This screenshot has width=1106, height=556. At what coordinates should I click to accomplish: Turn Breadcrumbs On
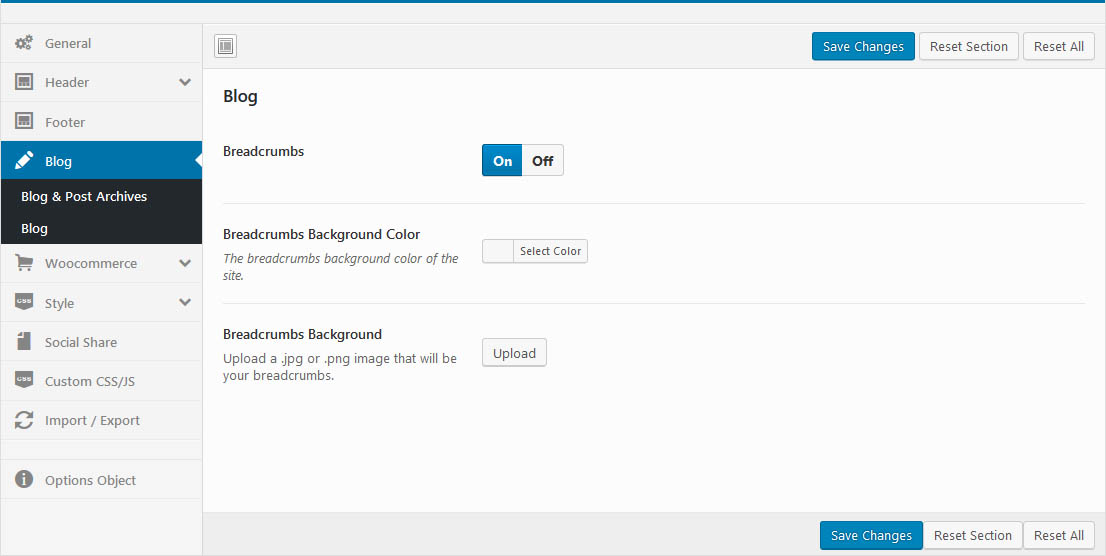pyautogui.click(x=502, y=161)
